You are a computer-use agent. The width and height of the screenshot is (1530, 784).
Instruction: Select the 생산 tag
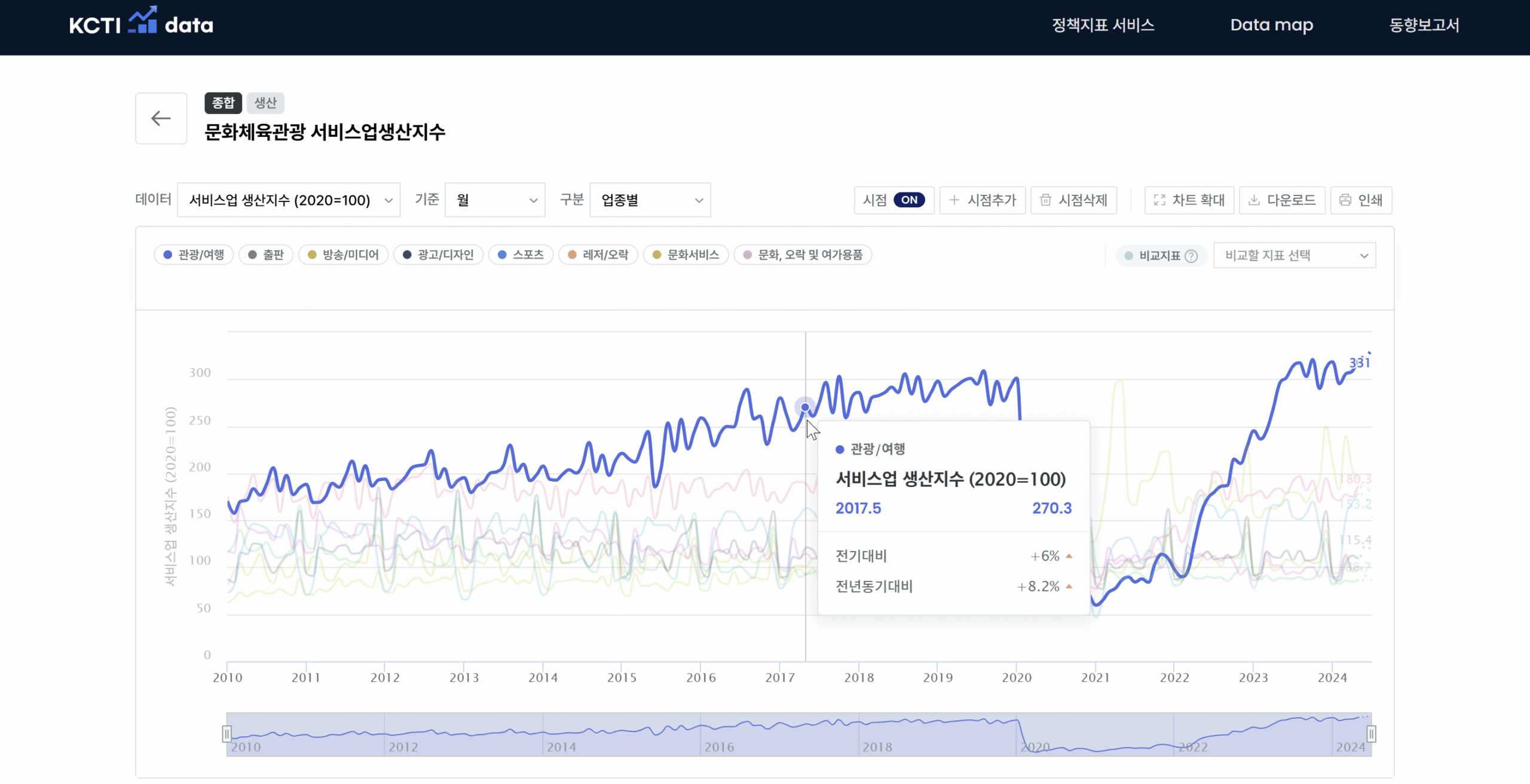tap(265, 103)
